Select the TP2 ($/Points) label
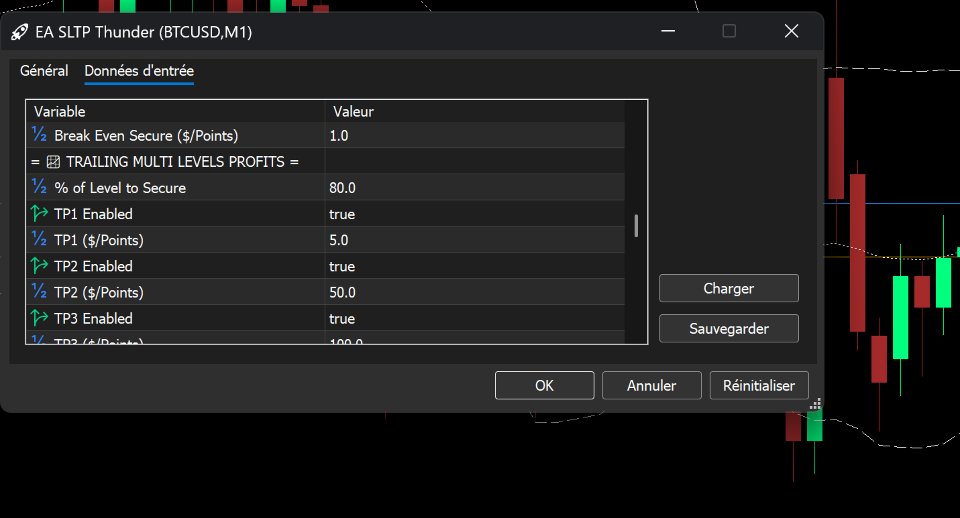Viewport: 960px width, 518px height. coord(99,292)
